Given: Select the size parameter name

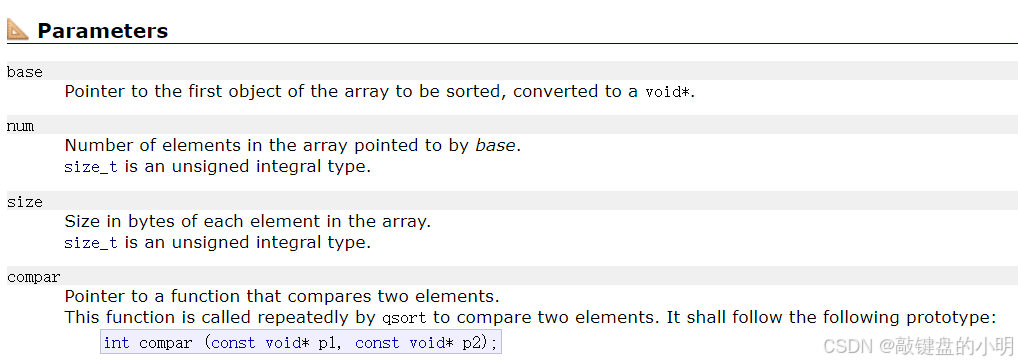Looking at the screenshot, I should coord(25,202).
